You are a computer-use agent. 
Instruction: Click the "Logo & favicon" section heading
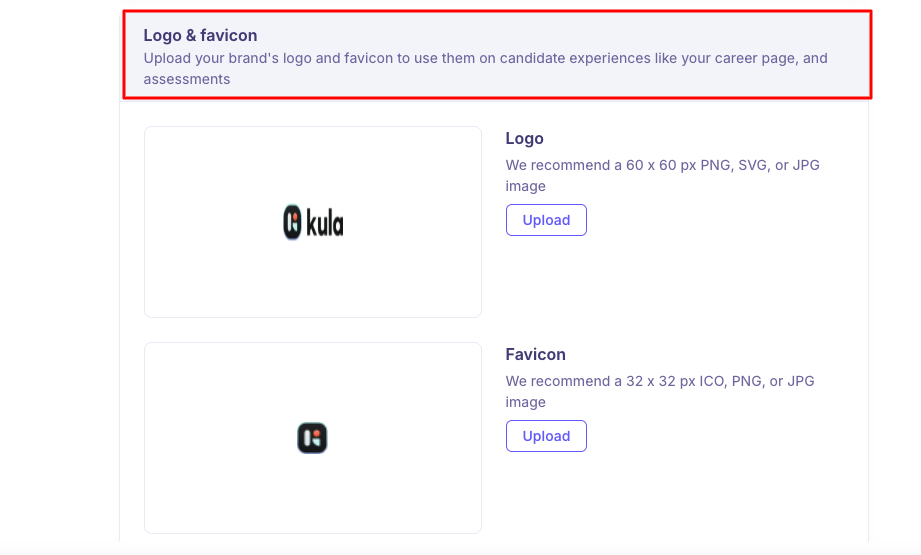coord(200,36)
